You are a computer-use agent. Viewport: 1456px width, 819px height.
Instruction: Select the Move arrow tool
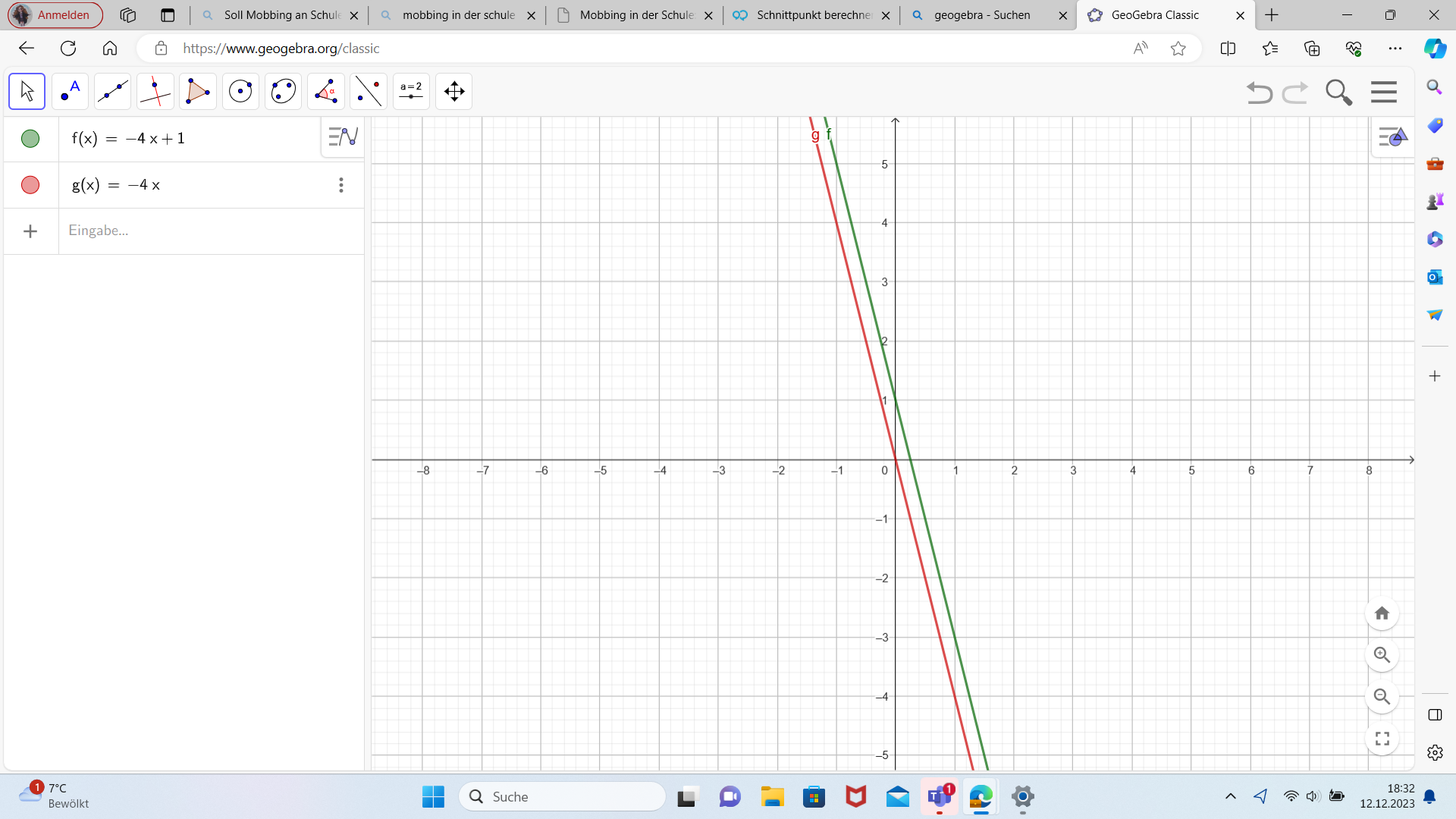pos(27,92)
